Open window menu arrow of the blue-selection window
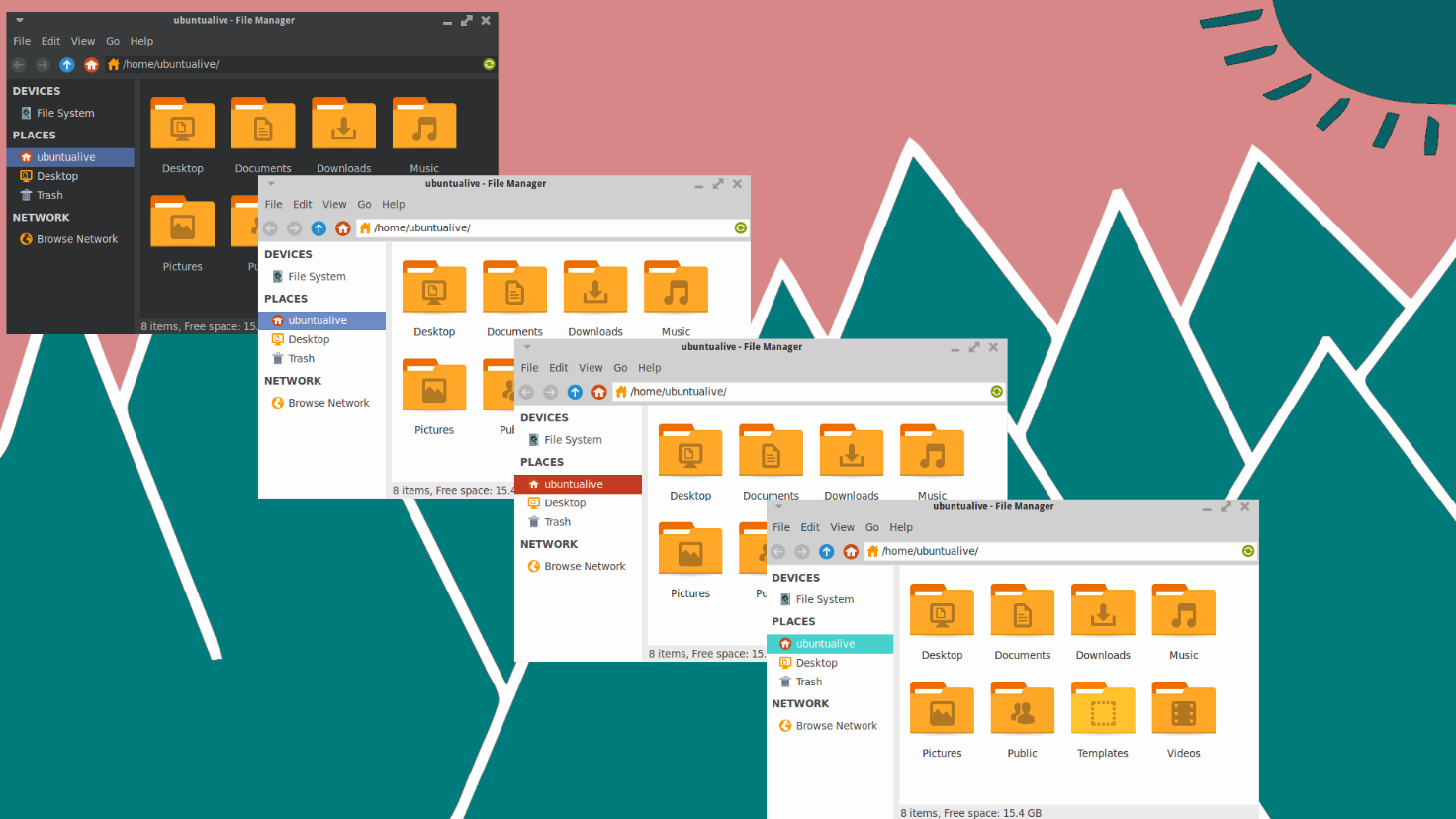The image size is (1456, 819). (x=271, y=184)
